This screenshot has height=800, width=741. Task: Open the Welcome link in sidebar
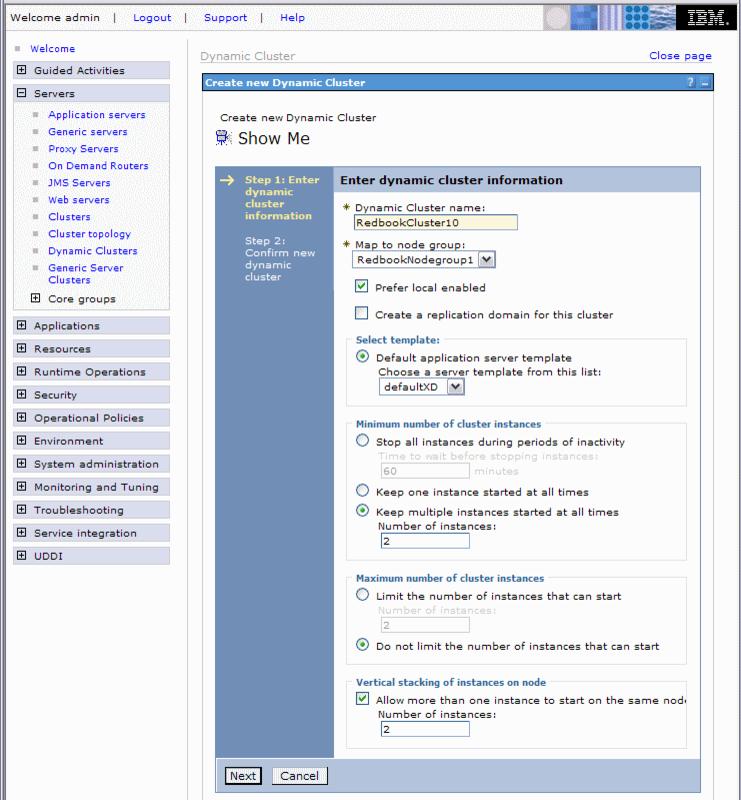tap(53, 48)
